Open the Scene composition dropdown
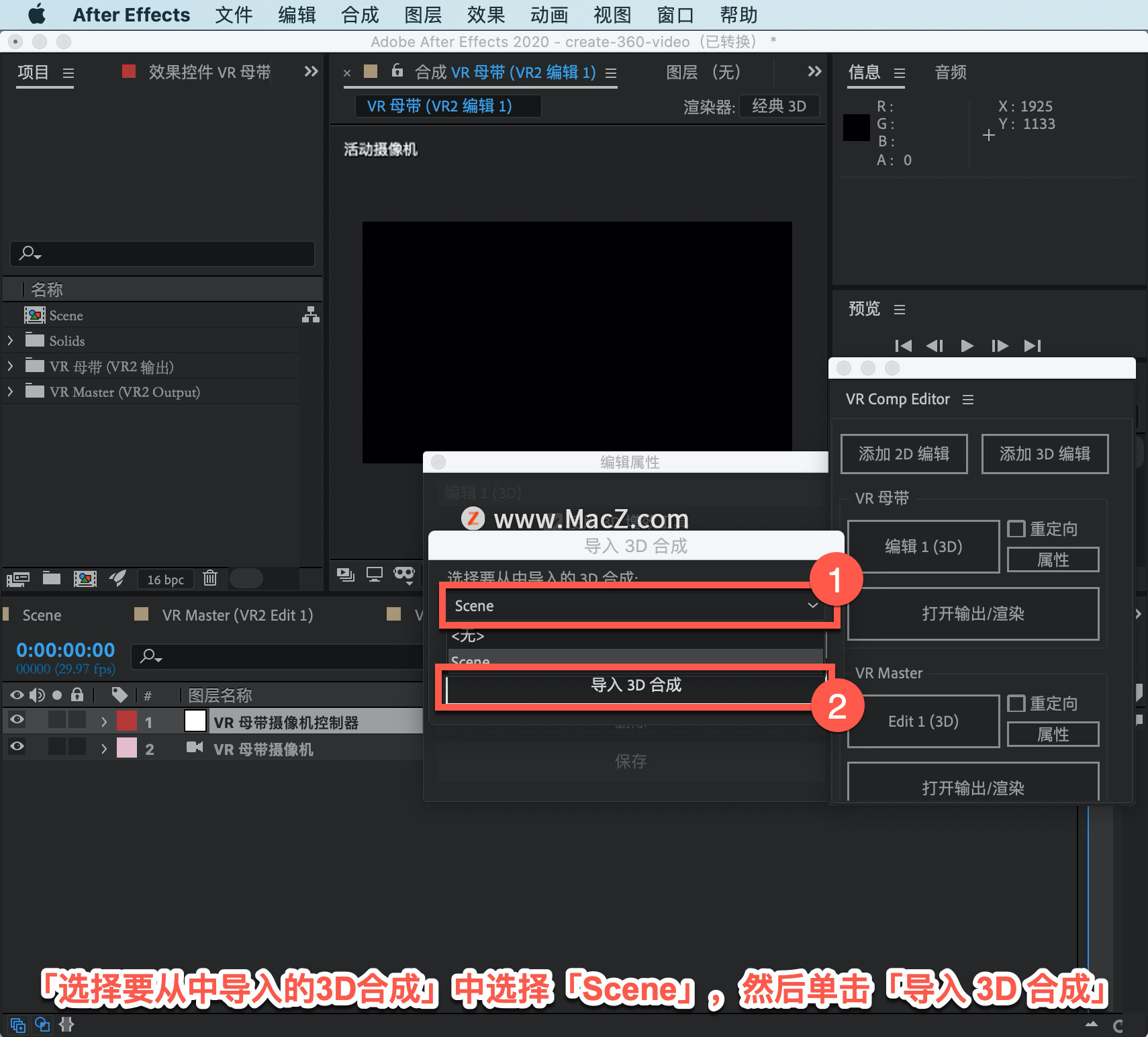Viewport: 1148px width, 1037px height. (x=636, y=606)
